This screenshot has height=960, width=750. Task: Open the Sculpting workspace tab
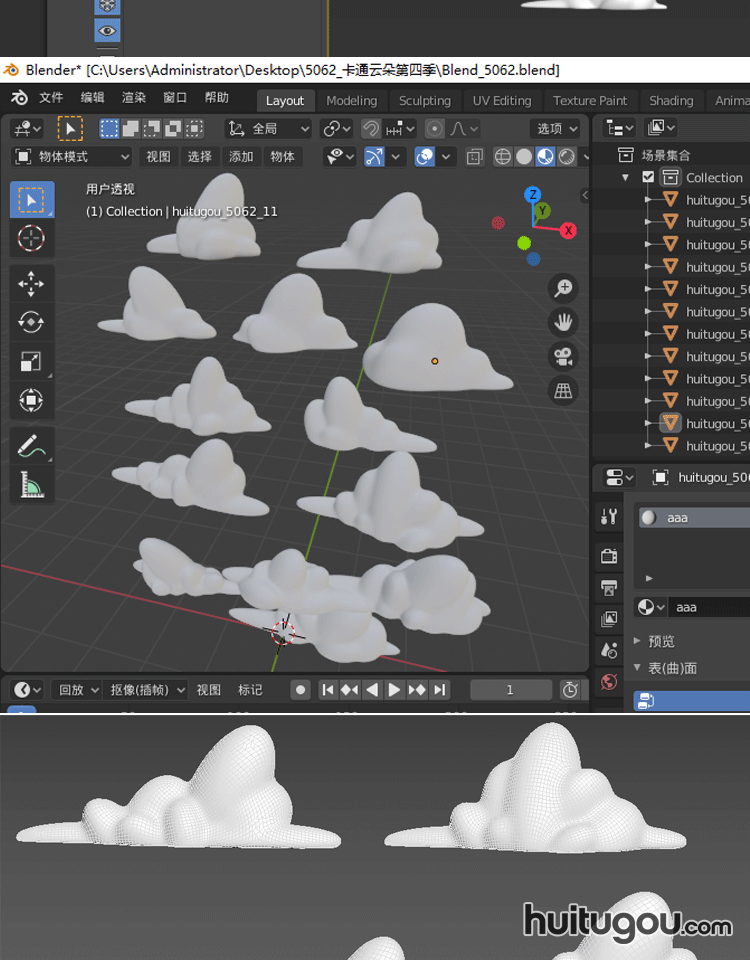pos(424,100)
